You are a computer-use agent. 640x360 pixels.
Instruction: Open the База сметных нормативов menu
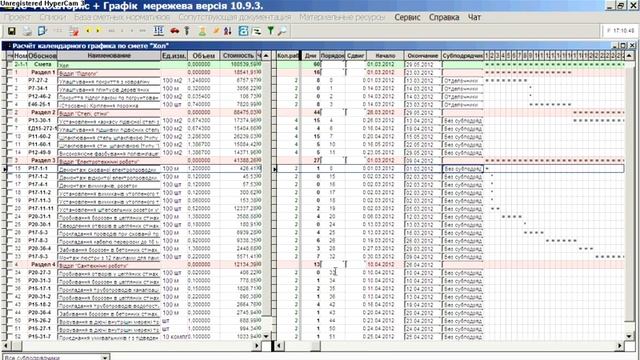pos(122,17)
